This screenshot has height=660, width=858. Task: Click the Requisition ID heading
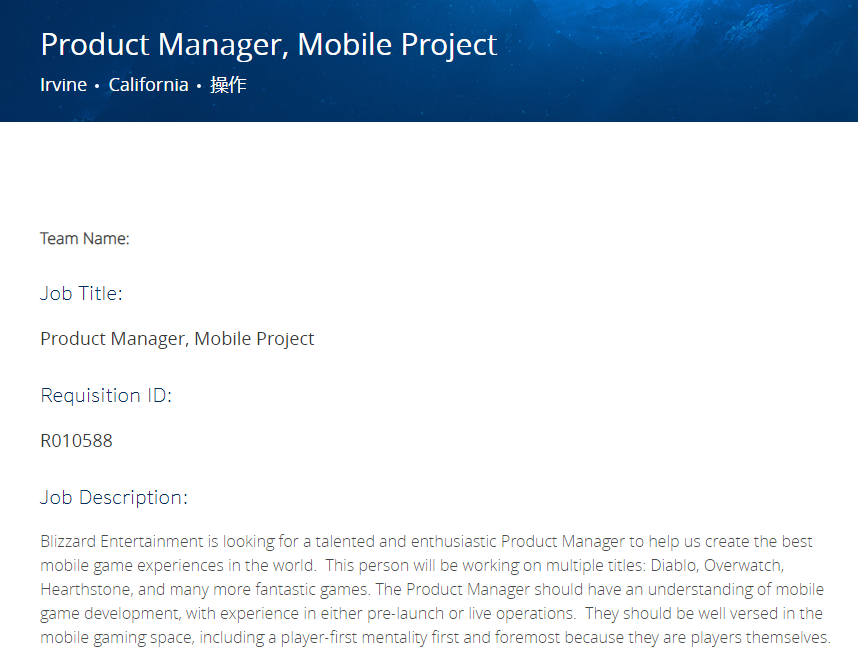pyautogui.click(x=106, y=395)
